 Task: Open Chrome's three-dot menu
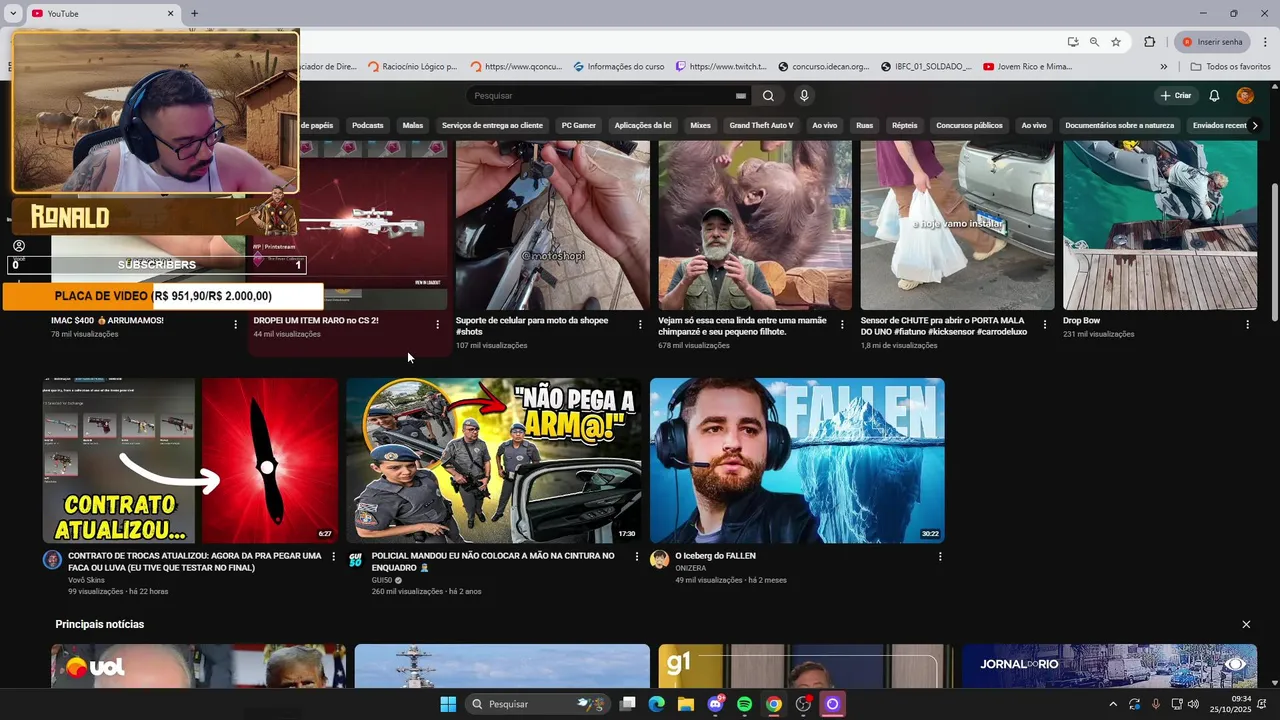1265,42
